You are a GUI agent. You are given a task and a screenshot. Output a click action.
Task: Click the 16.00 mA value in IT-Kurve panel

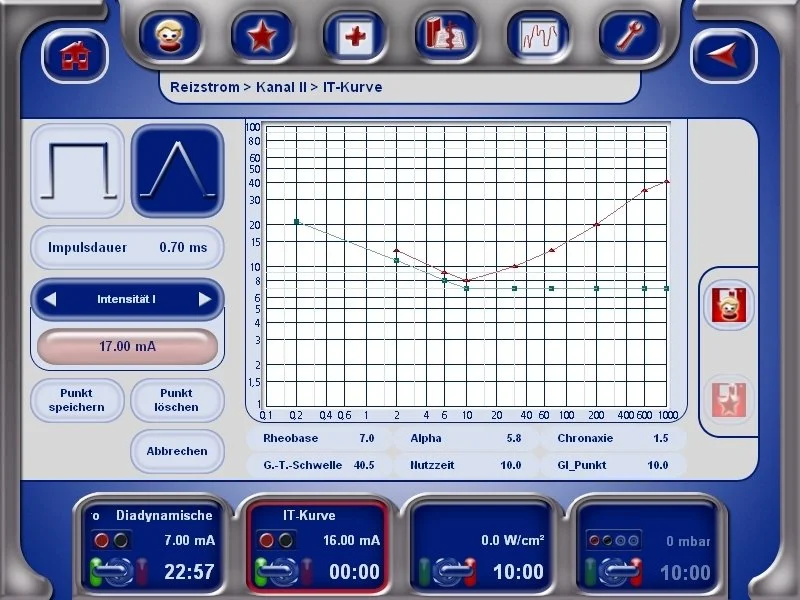coord(352,540)
